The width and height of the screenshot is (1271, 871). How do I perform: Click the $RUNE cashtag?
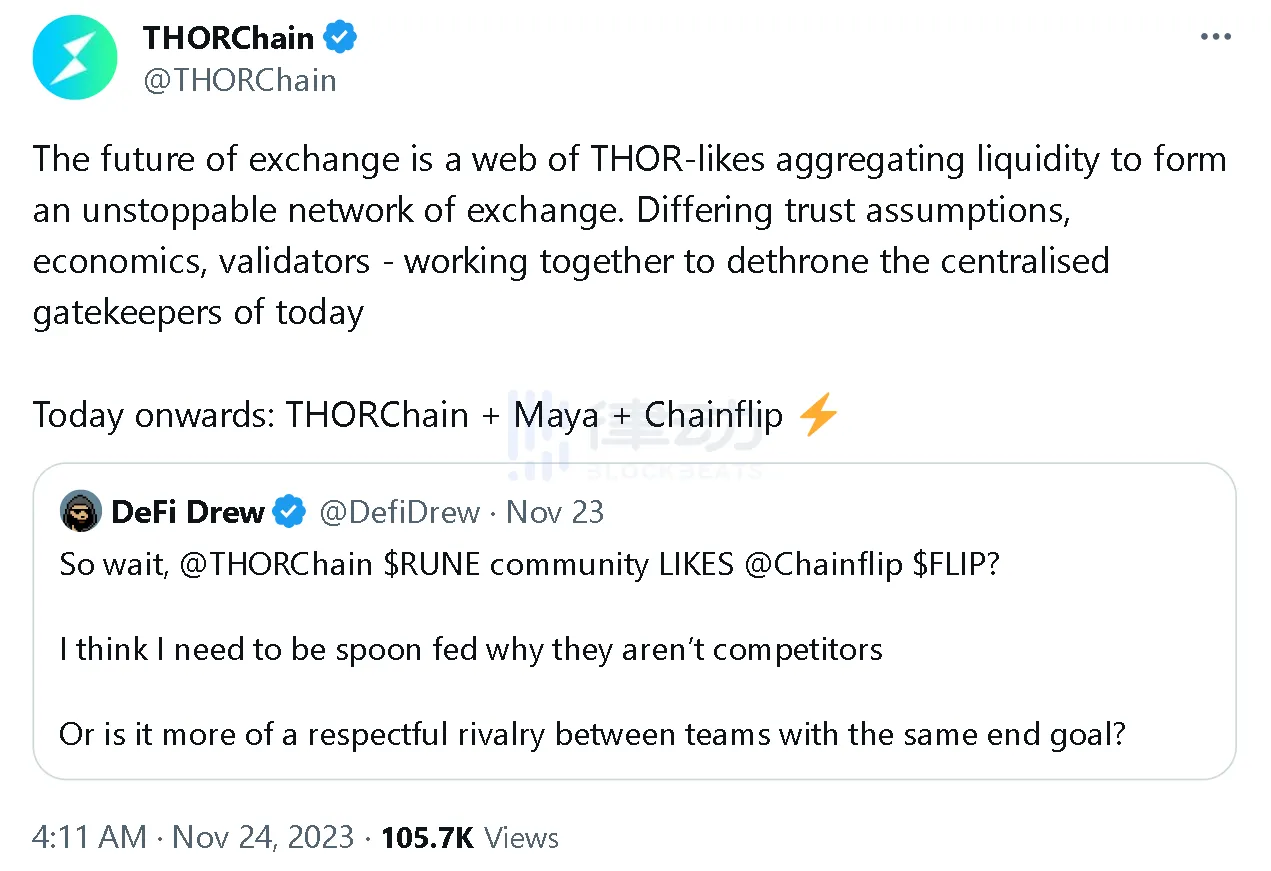tap(433, 564)
